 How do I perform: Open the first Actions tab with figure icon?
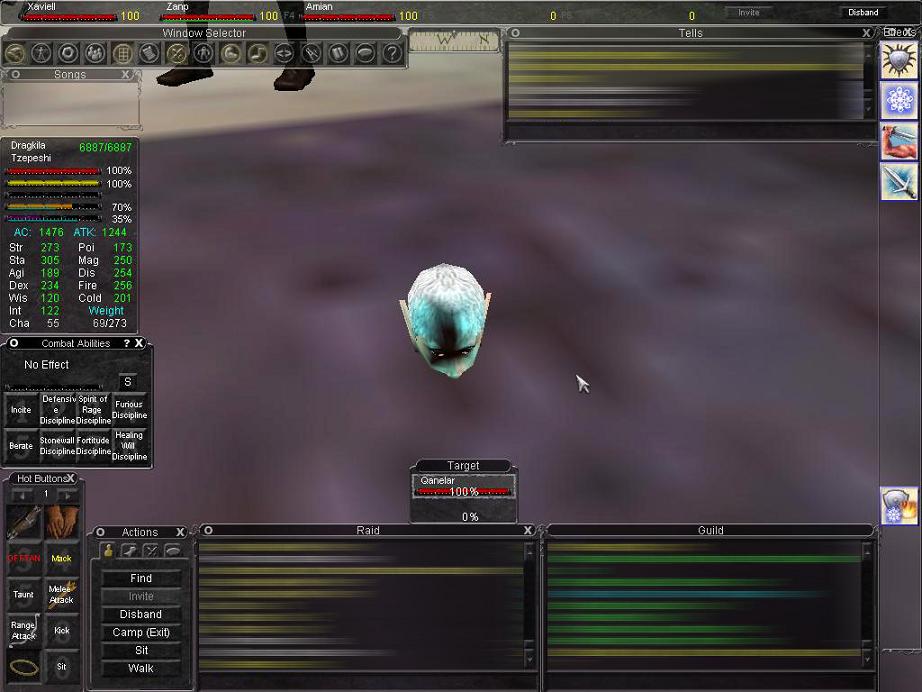[x=108, y=550]
